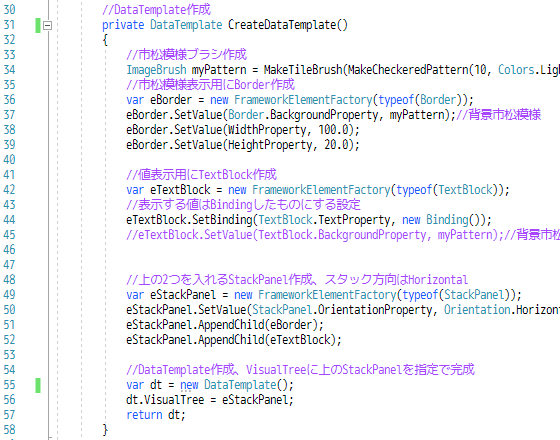The height and width of the screenshot is (440, 560).
Task: Click 'eStackPanel.AppendChild(eBorder)' on line 51
Action: click(222, 325)
